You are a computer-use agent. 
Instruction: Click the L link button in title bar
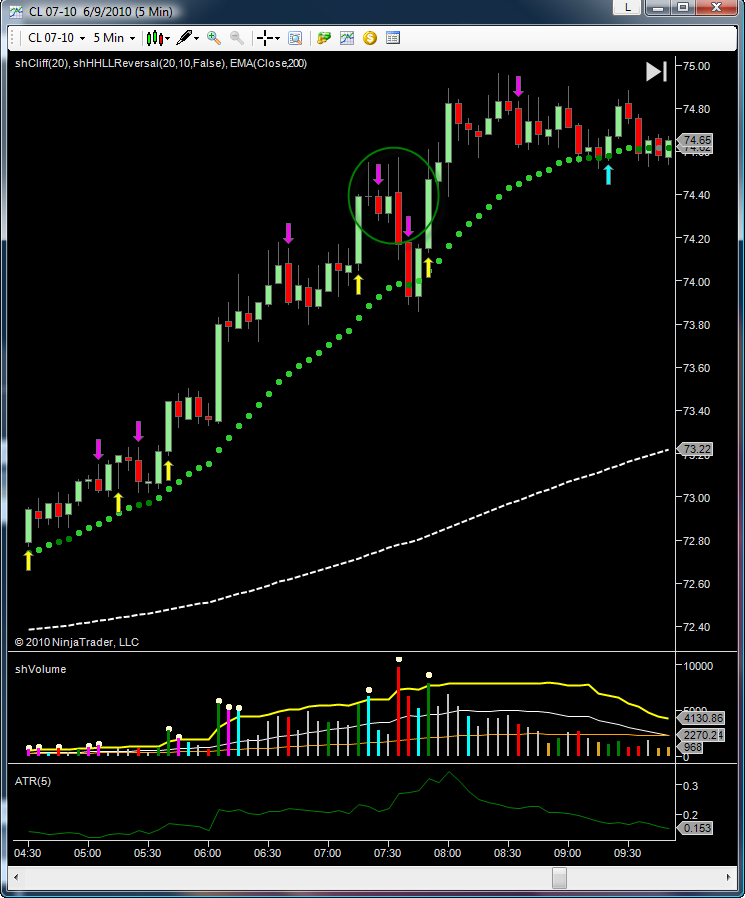coord(628,7)
